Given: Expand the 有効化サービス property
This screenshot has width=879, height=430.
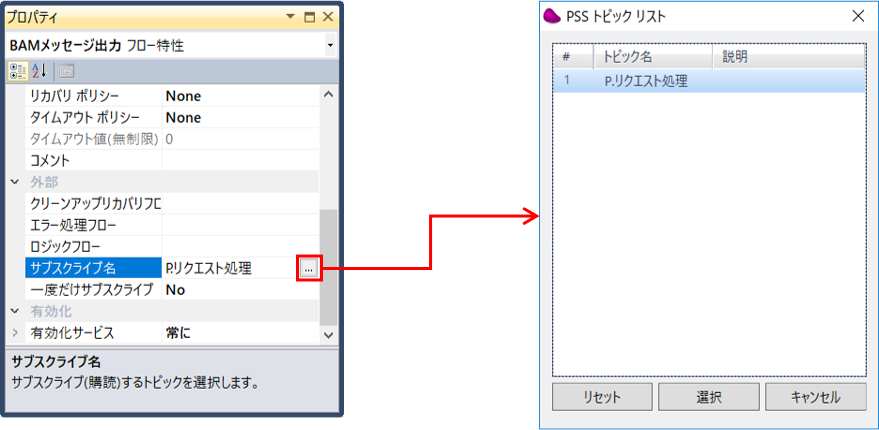Looking at the screenshot, I should click(15, 333).
